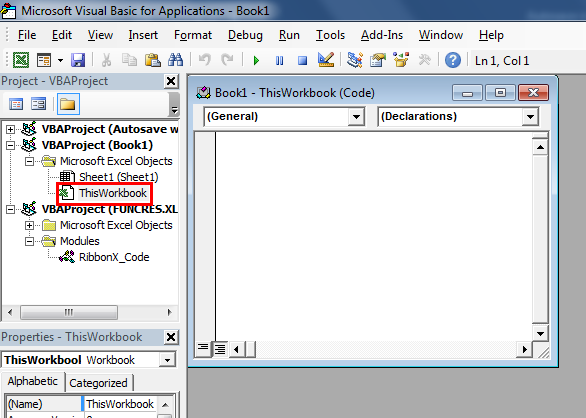Collapse VBAProject (Book1) tree node

tap(10, 145)
